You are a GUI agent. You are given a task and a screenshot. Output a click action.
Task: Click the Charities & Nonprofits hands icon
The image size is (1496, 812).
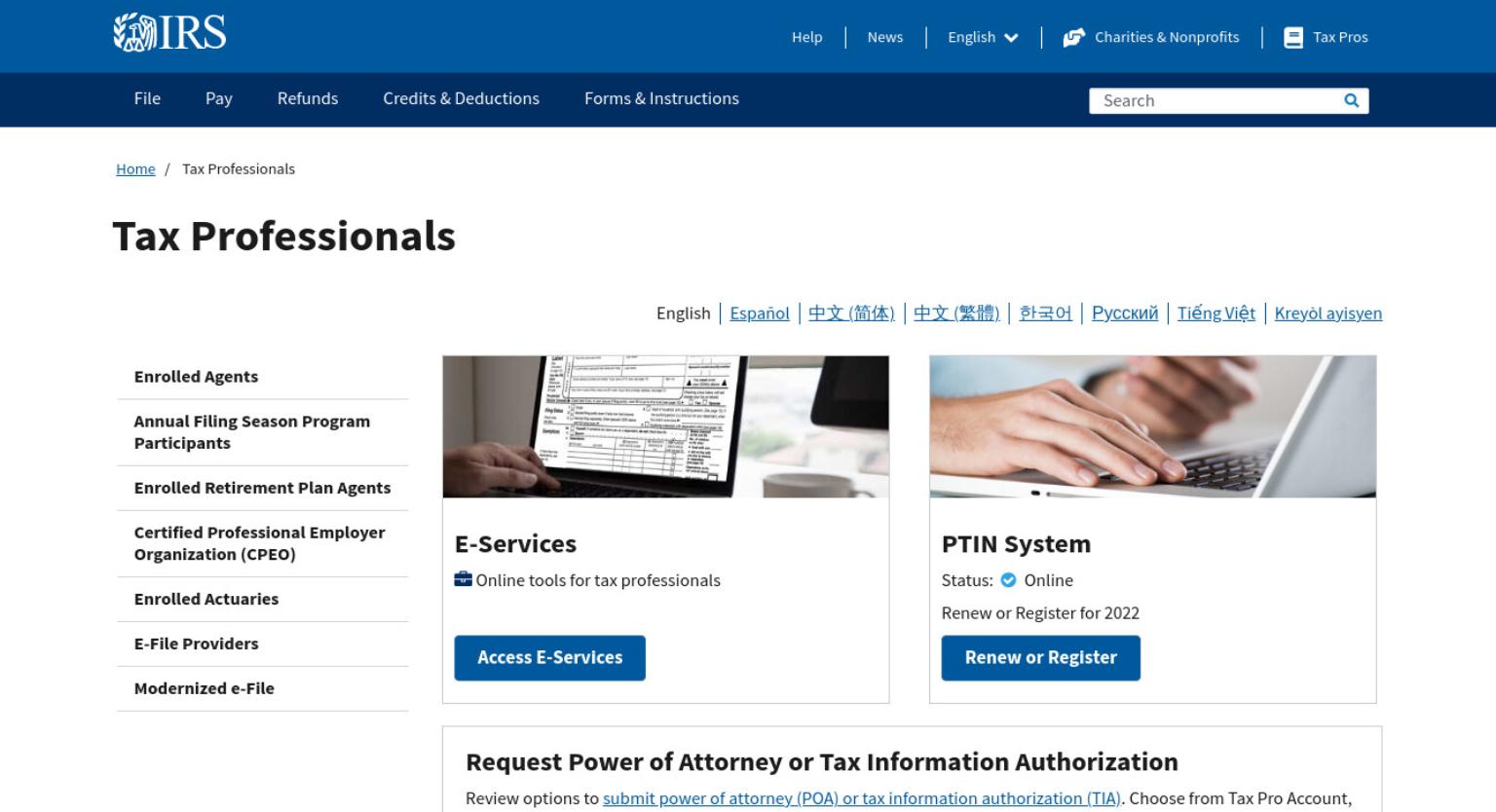1073,37
